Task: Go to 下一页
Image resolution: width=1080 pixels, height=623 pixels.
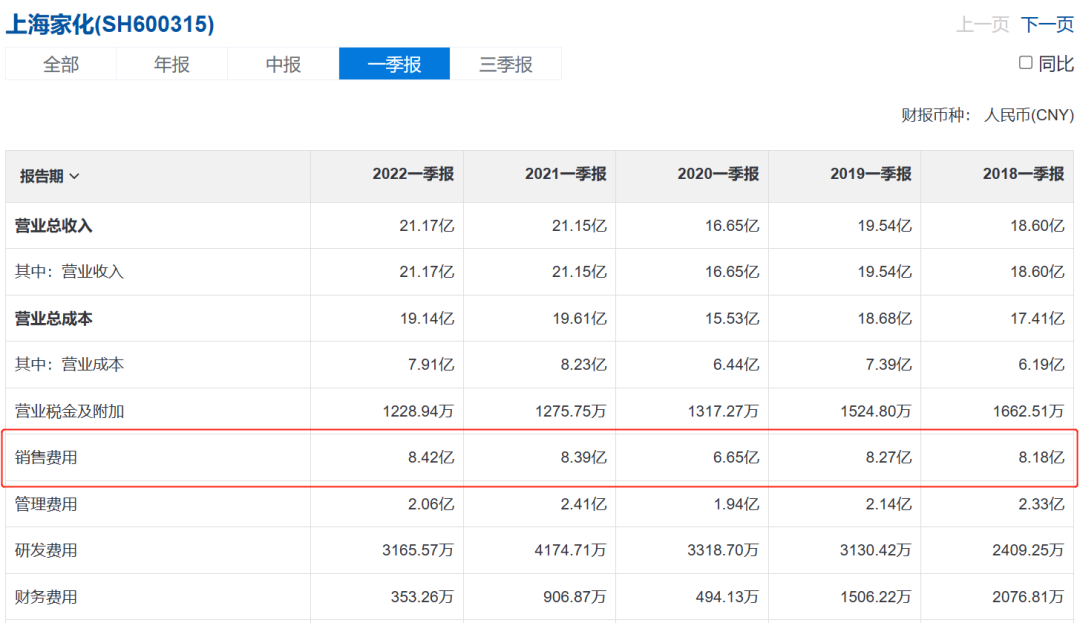Action: click(1047, 25)
